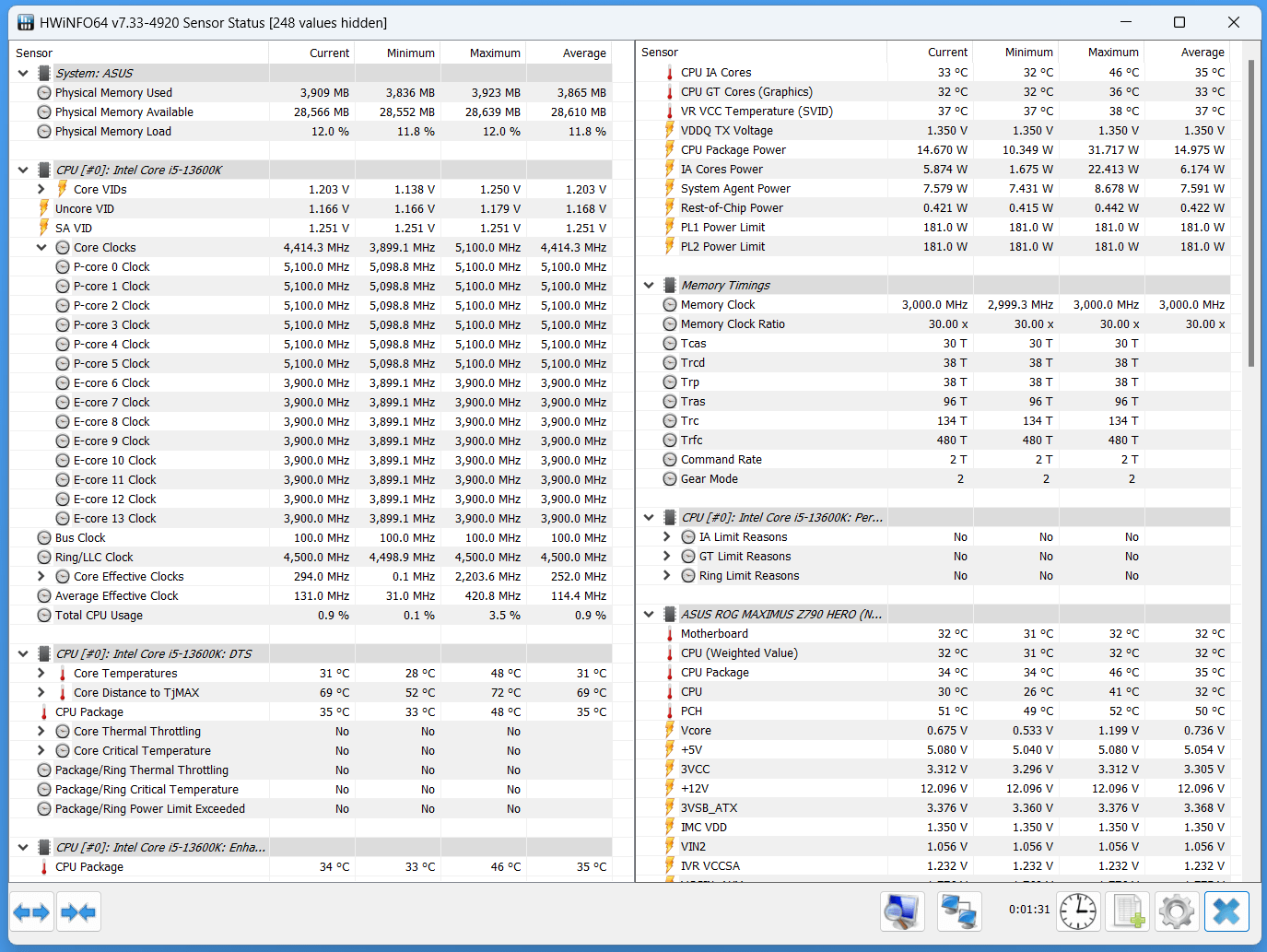
Task: Collapse the Memory Timings group
Action: [x=649, y=285]
